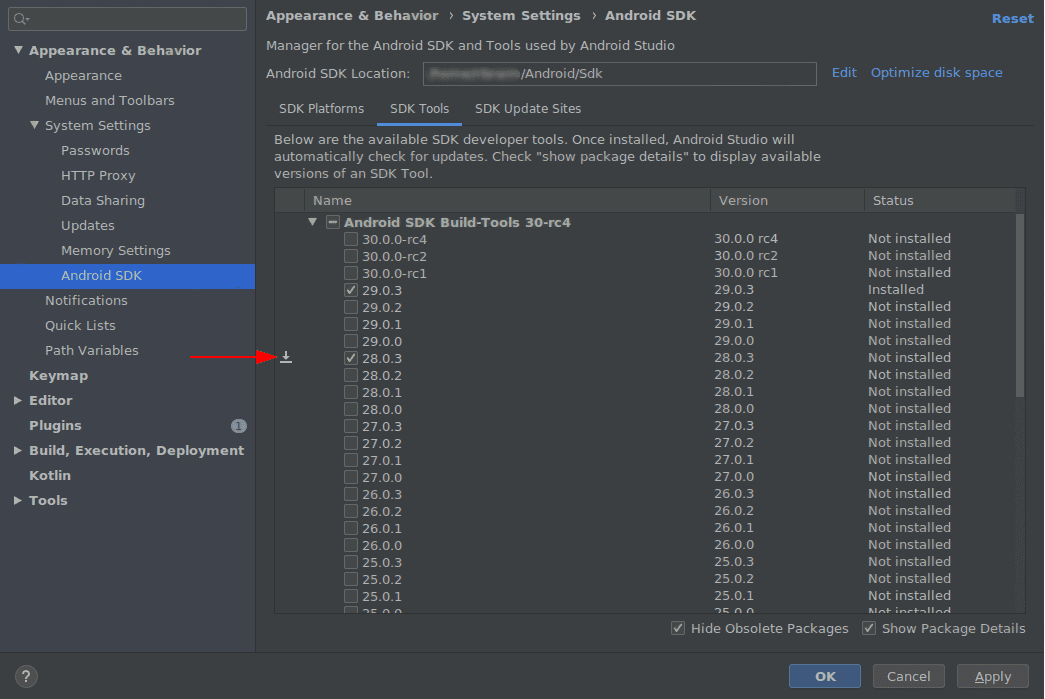
Task: Open the SDK Update Sites tab
Action: [x=527, y=108]
